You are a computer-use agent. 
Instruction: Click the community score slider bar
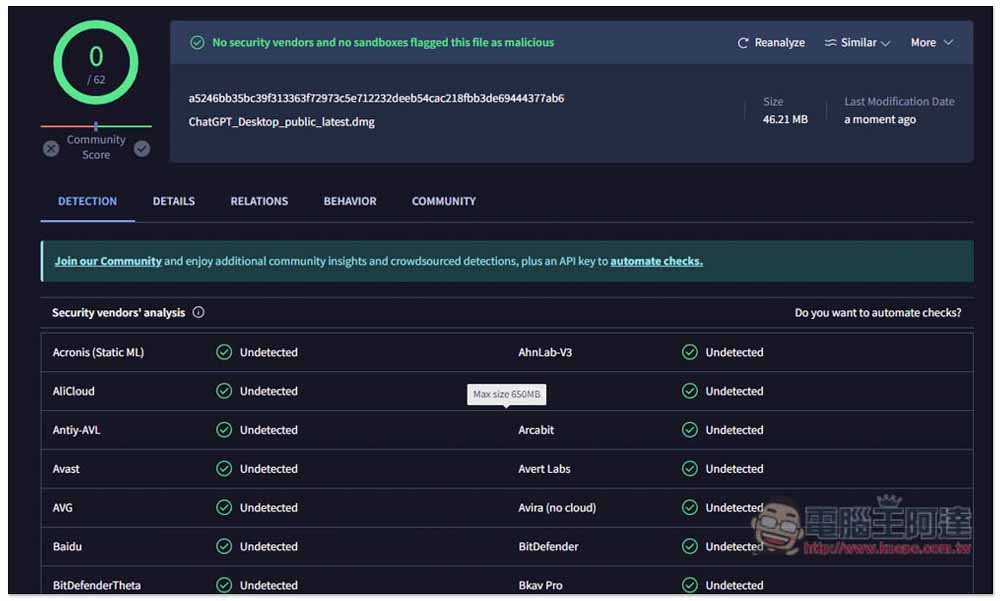96,126
